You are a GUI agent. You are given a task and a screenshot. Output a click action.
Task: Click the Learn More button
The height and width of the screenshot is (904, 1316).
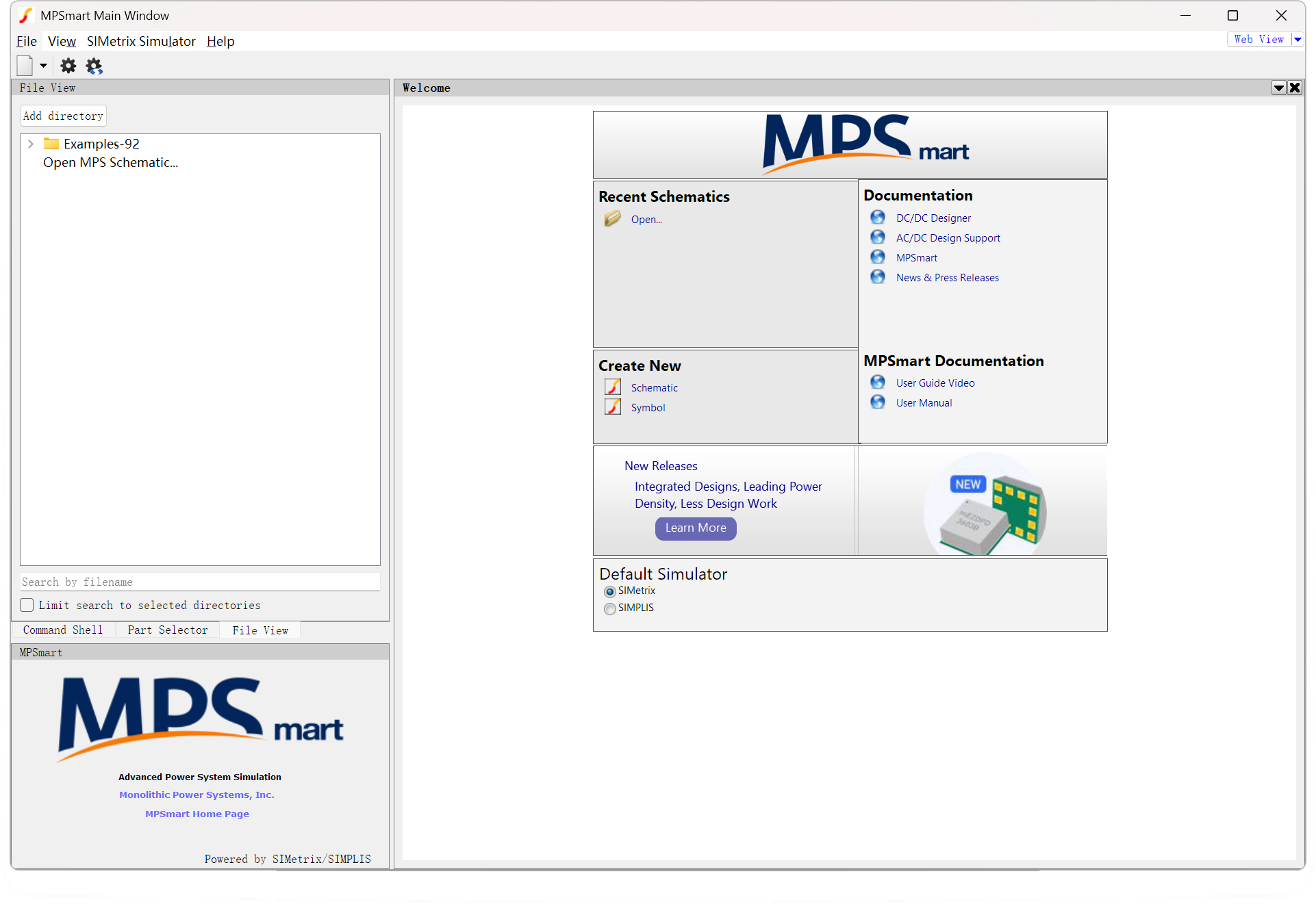[696, 528]
